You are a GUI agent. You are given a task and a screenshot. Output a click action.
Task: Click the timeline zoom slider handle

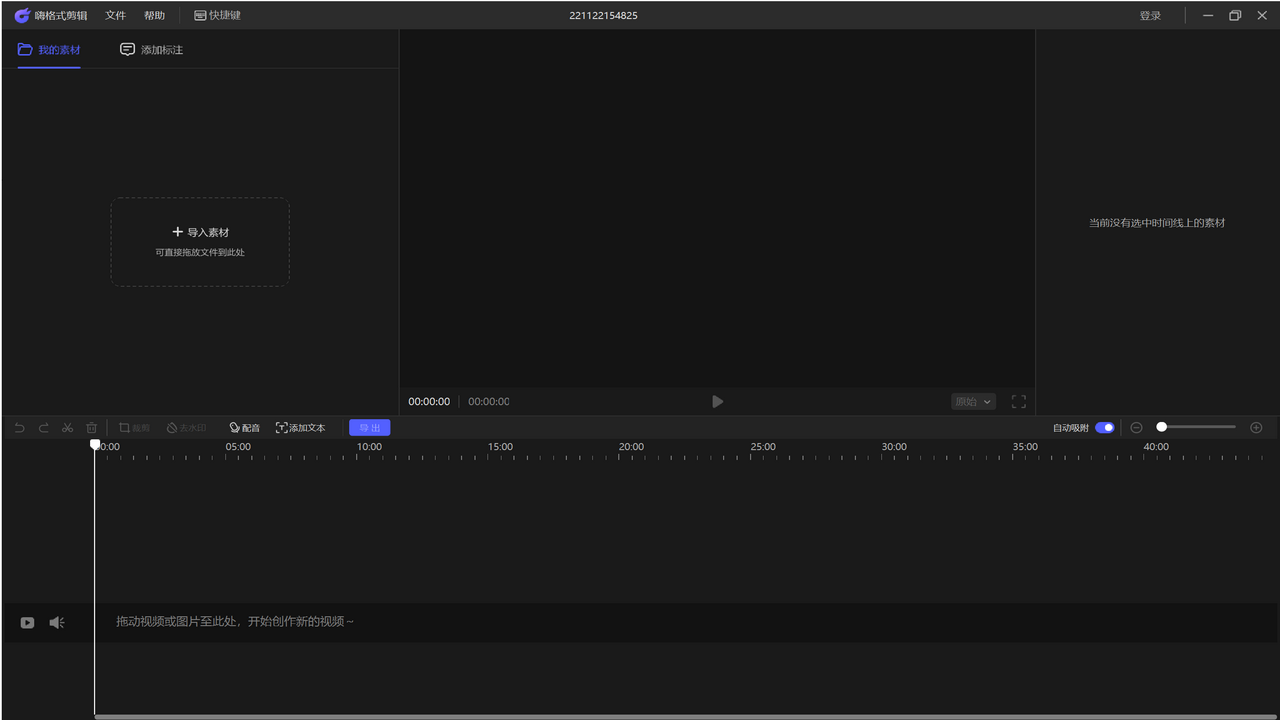coord(1161,427)
